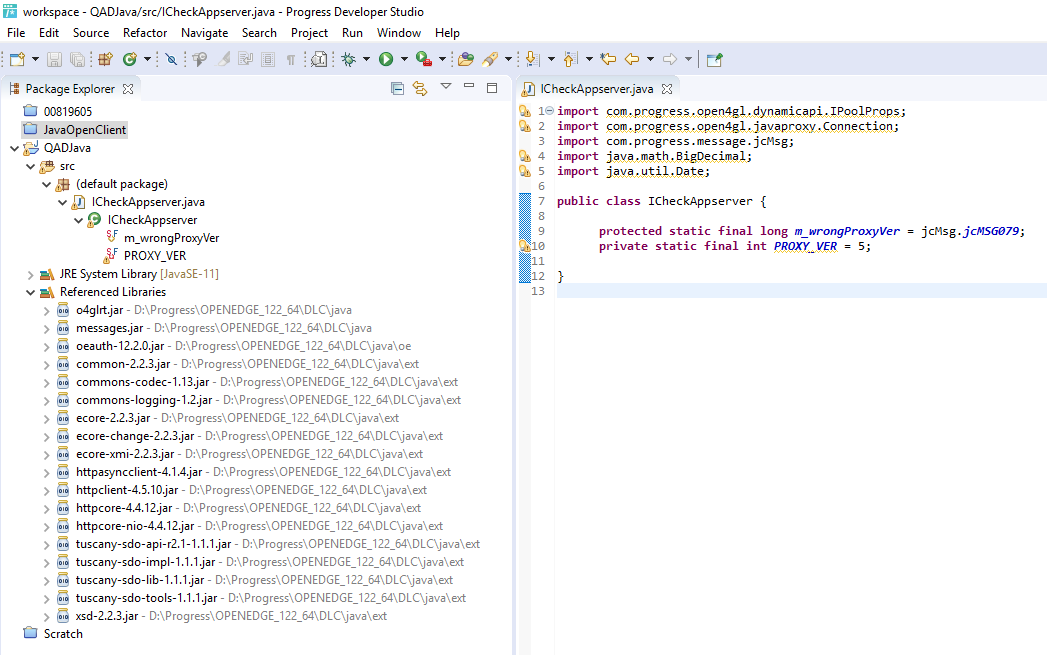Collapse the Referenced Libraries node
The image size is (1047, 655).
(30, 292)
